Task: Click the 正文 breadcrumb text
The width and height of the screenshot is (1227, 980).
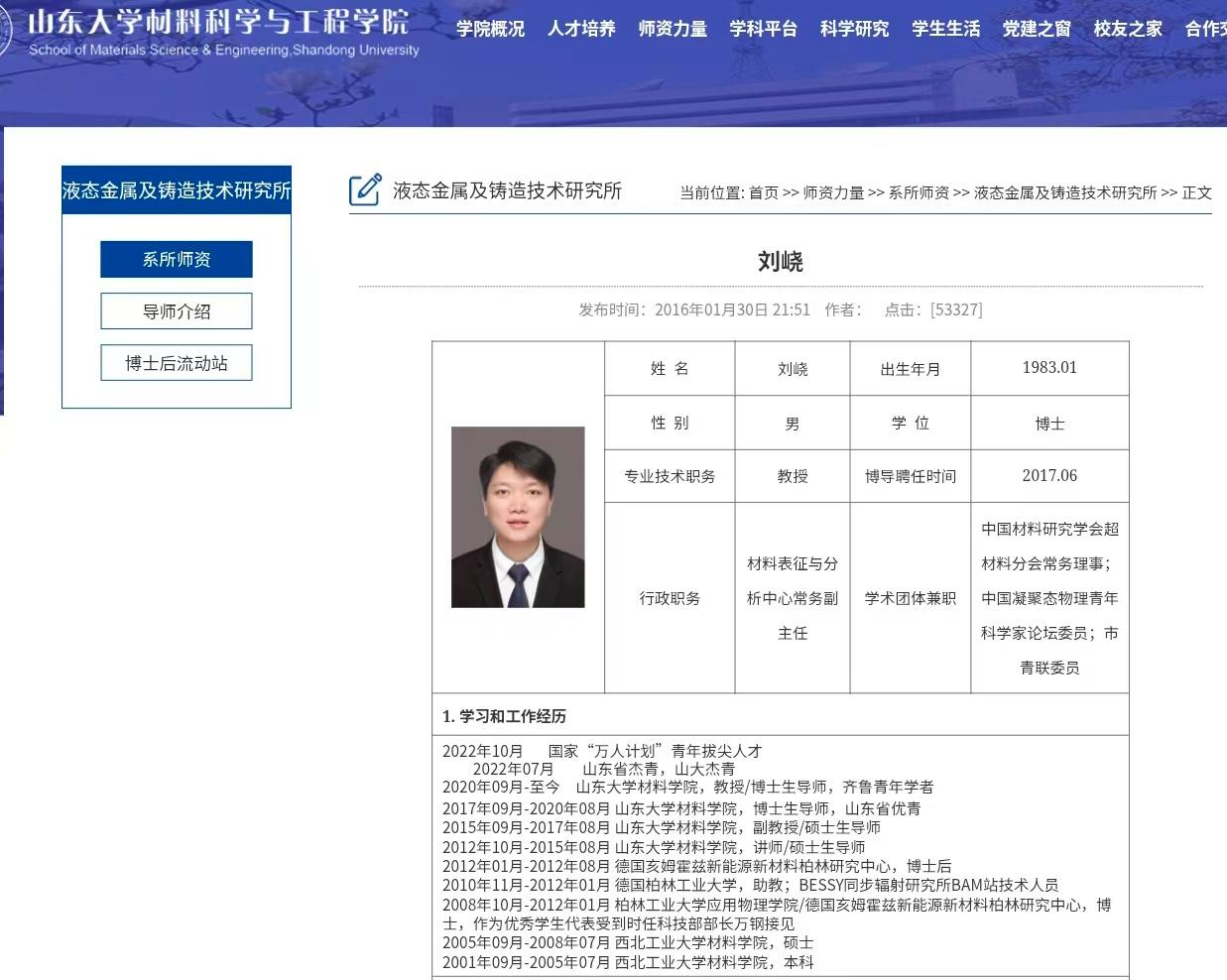Action: pyautogui.click(x=1197, y=192)
